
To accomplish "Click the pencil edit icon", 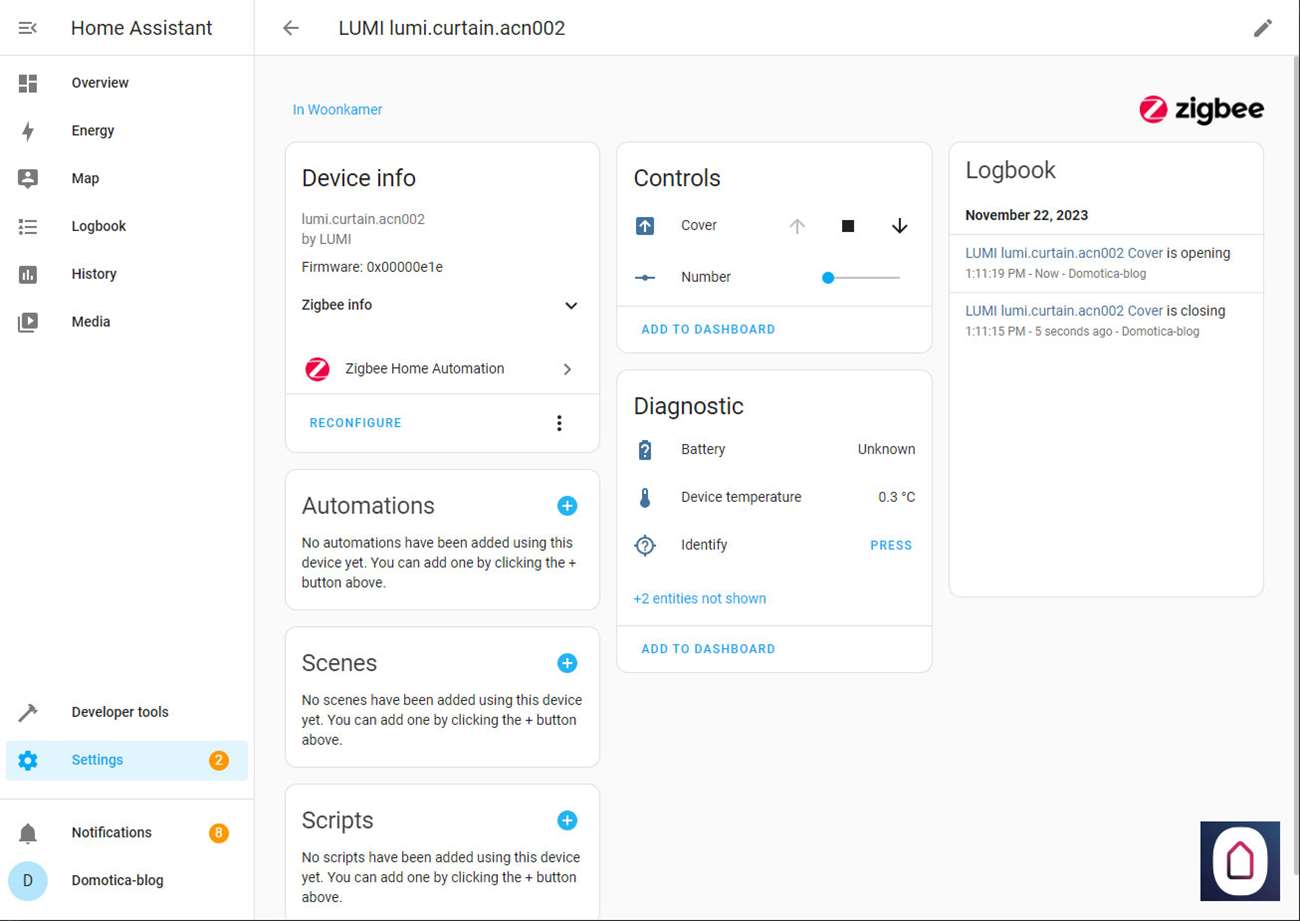I will [x=1262, y=28].
